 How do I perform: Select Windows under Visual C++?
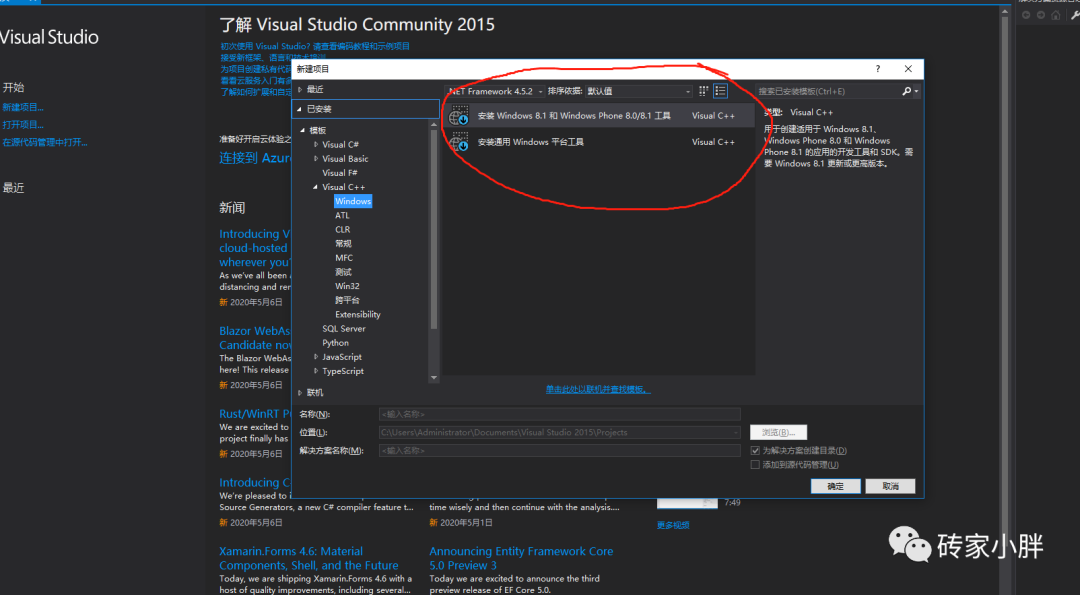pyautogui.click(x=353, y=201)
